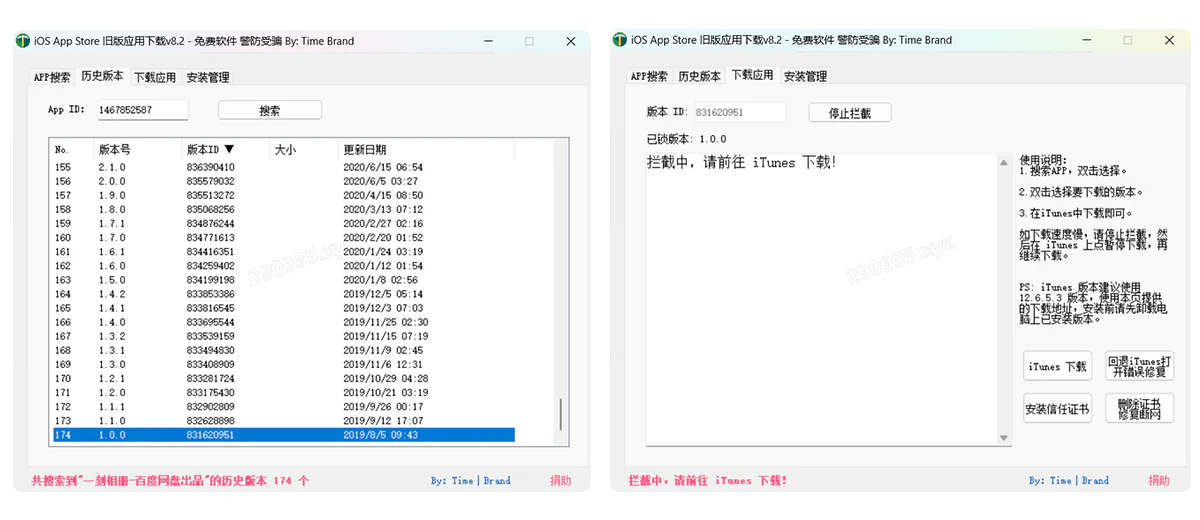1200x520 pixels.
Task: Select row 168 version 1.3.1
Action: (284, 351)
